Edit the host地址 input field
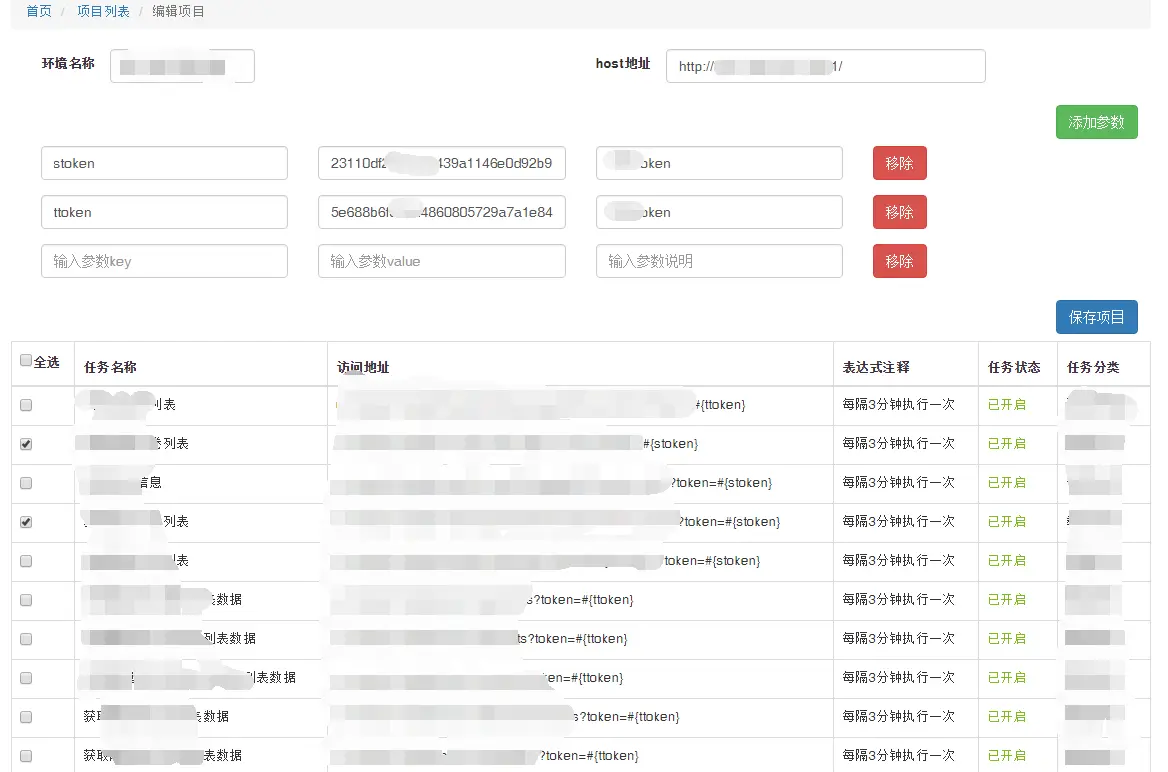 click(x=825, y=66)
